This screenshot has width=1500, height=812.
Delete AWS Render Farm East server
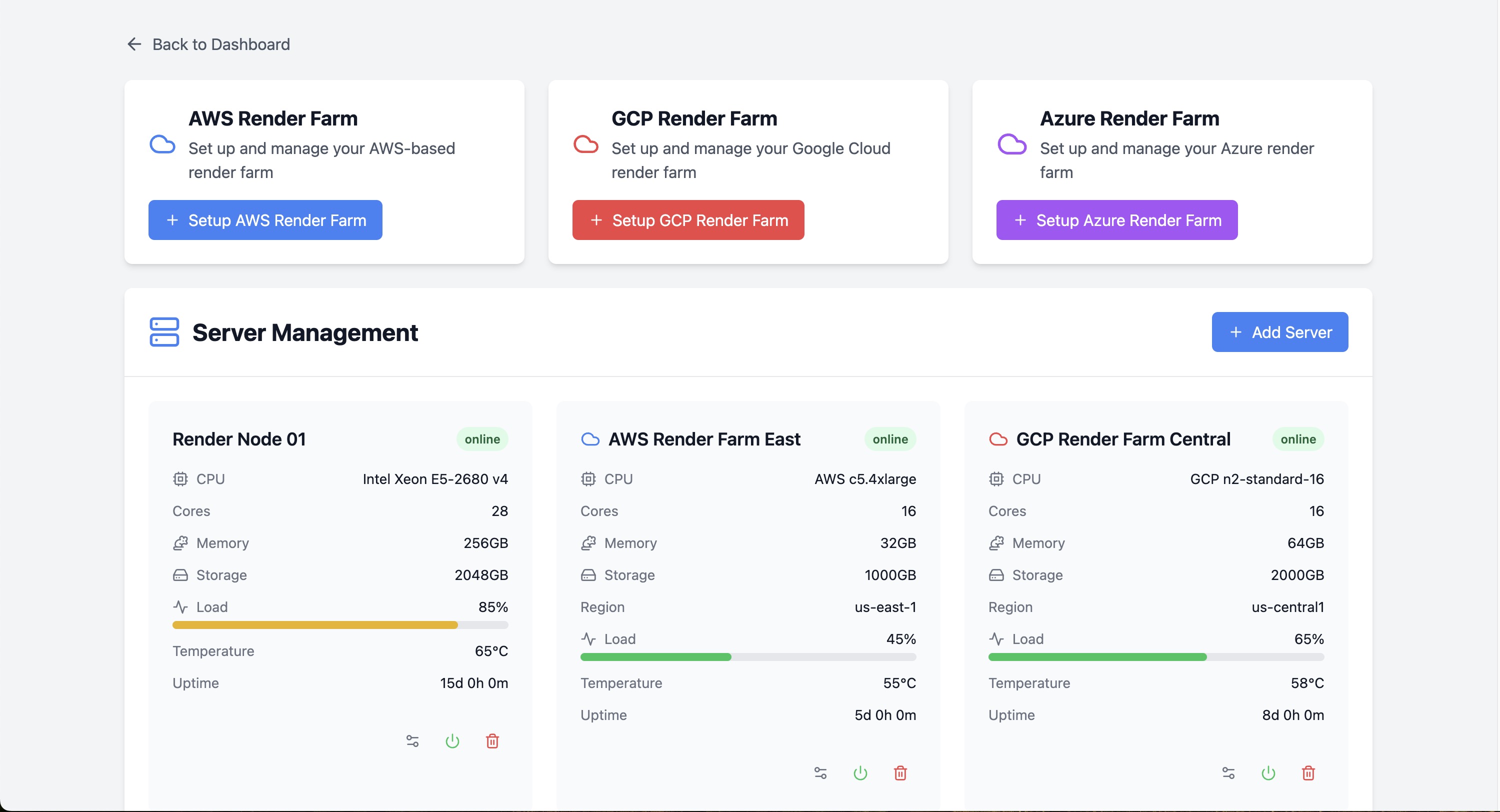point(900,773)
